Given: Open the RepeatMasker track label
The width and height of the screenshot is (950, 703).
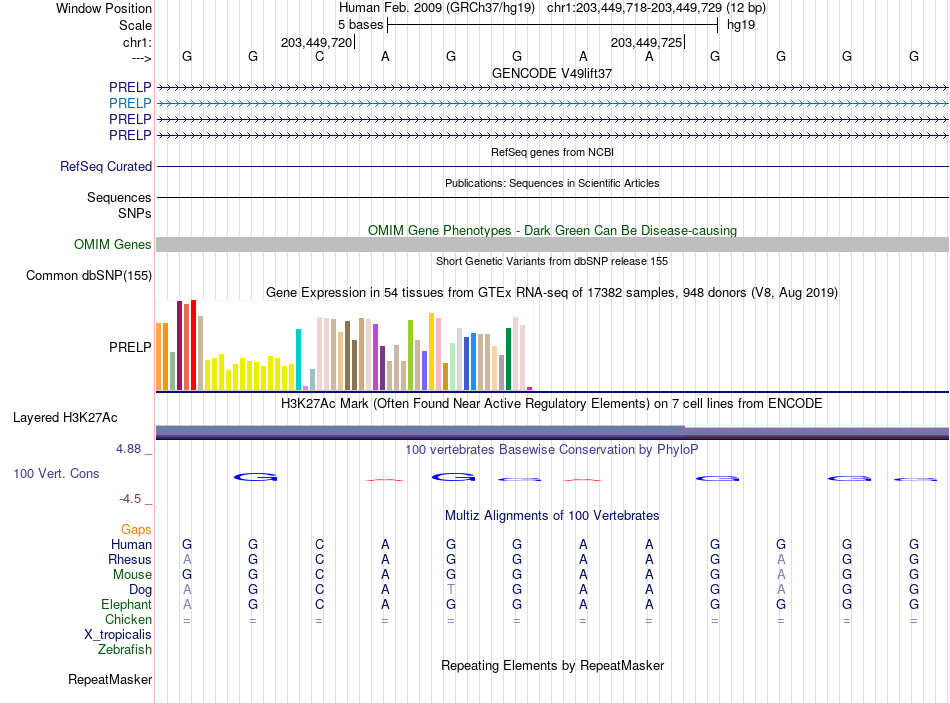Looking at the screenshot, I should click(110, 679).
